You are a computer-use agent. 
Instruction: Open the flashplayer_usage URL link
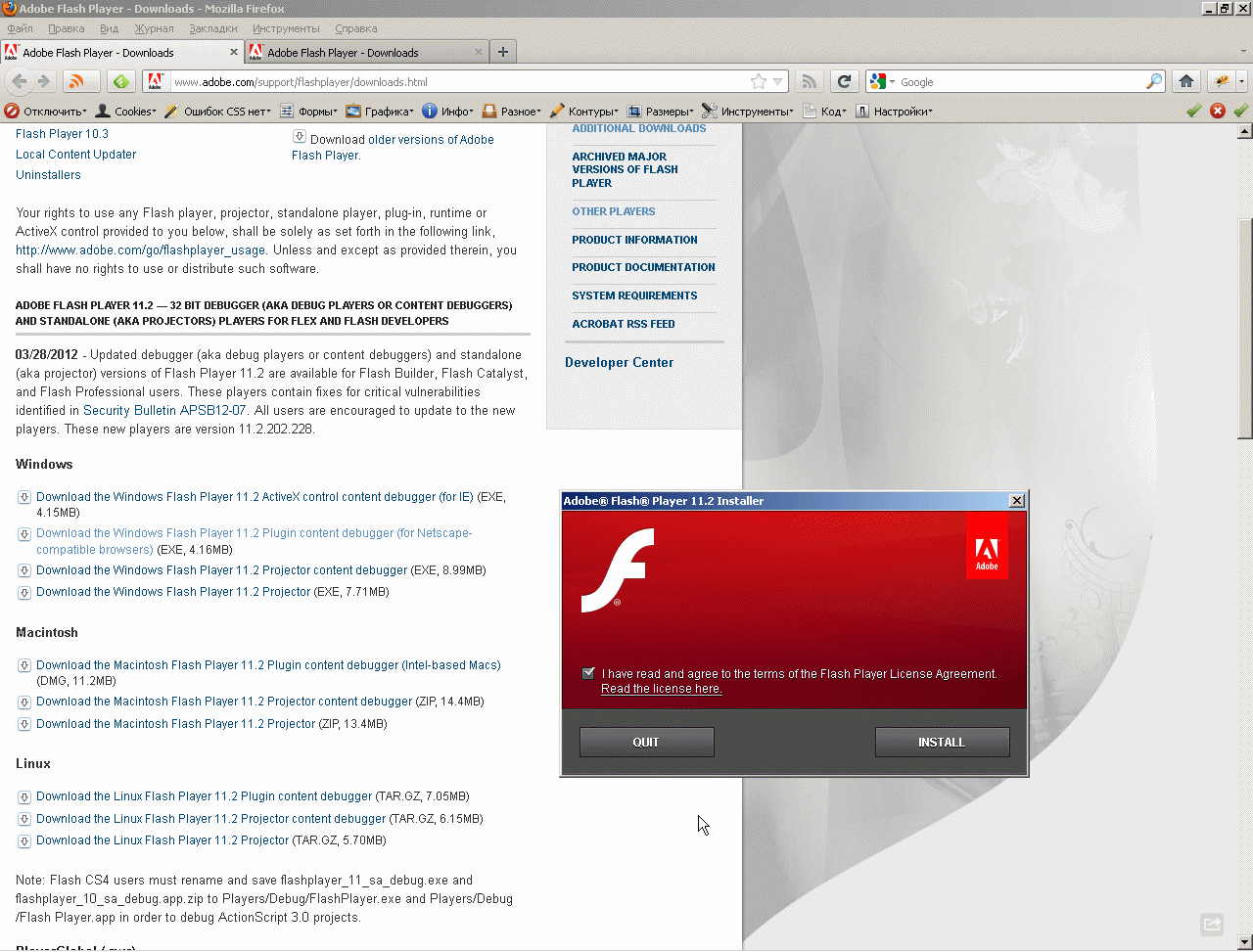pos(141,250)
